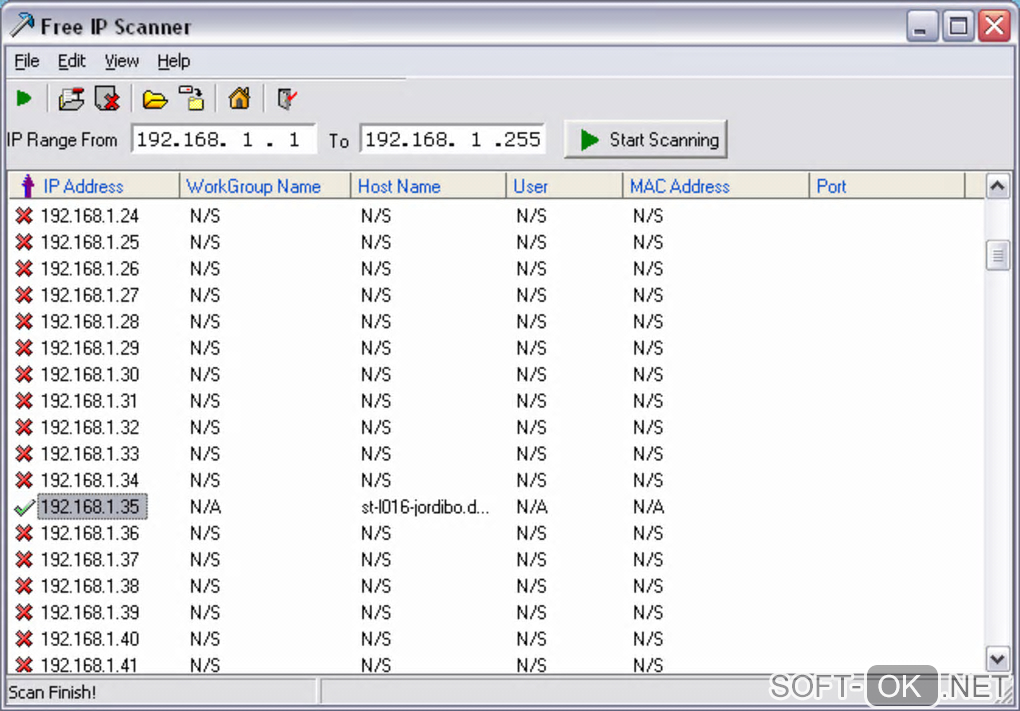Select IP address 192.168.1.37
The width and height of the screenshot is (1020, 711).
coord(90,560)
